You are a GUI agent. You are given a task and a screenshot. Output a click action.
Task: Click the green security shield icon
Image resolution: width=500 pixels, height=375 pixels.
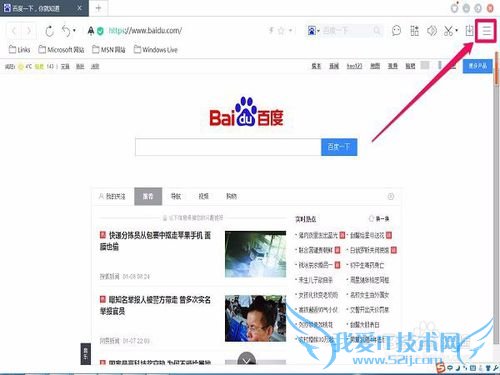(x=100, y=31)
